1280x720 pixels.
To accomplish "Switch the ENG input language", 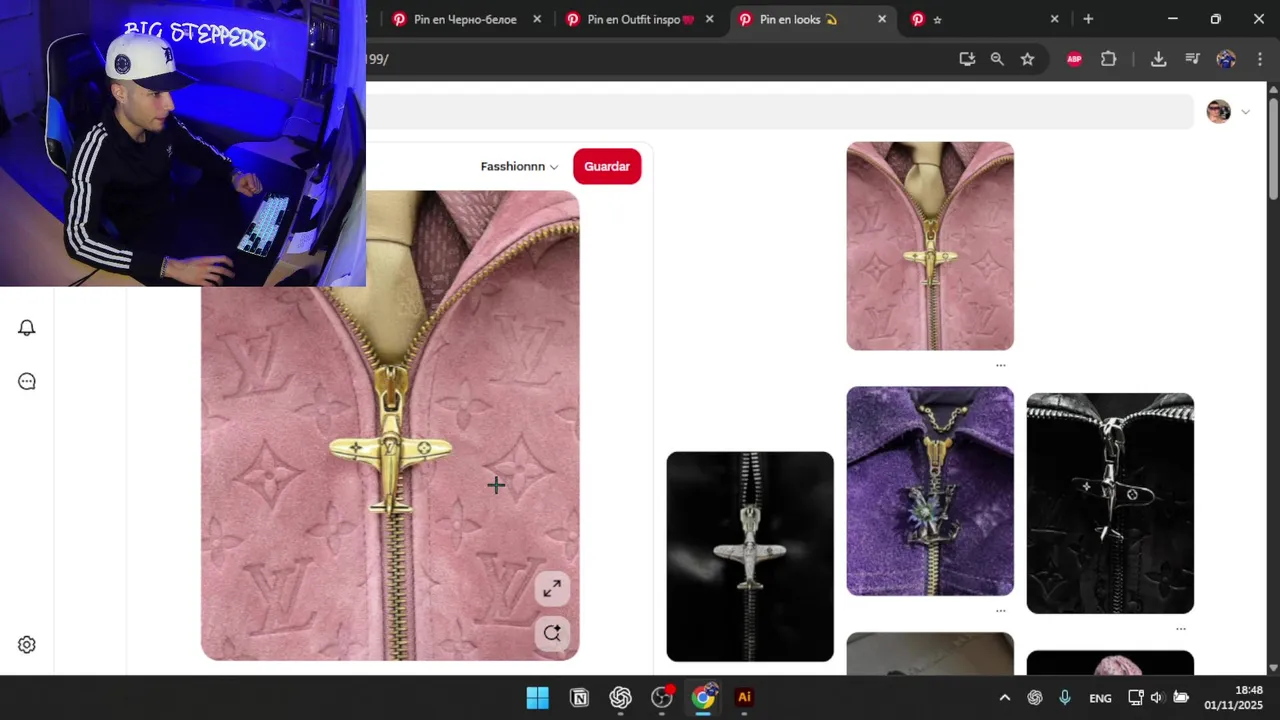I will pos(1100,698).
